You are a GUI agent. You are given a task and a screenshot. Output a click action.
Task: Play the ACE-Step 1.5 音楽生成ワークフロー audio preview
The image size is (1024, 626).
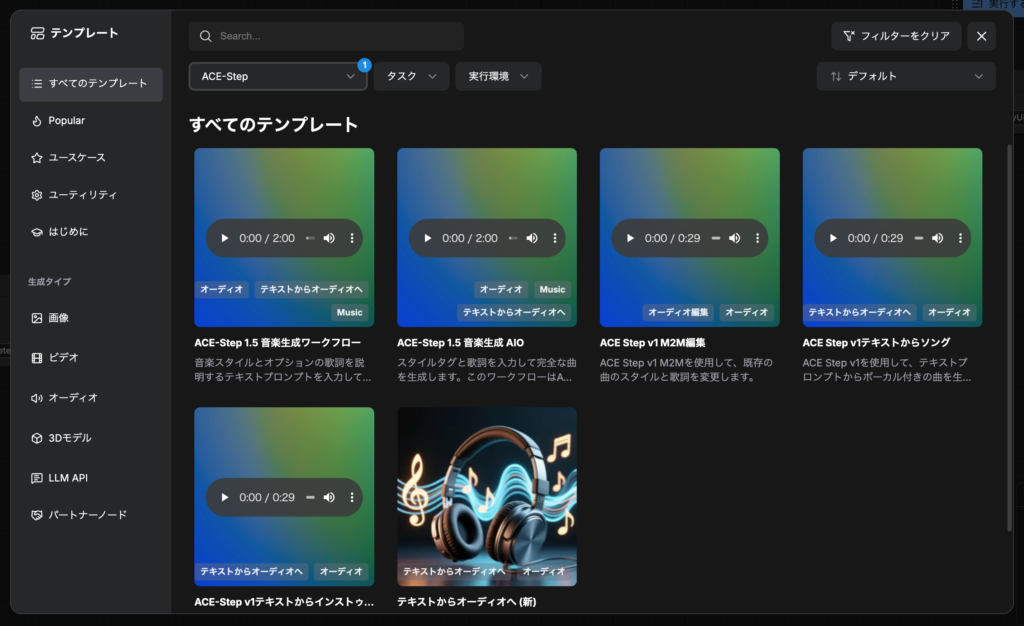(x=224, y=238)
